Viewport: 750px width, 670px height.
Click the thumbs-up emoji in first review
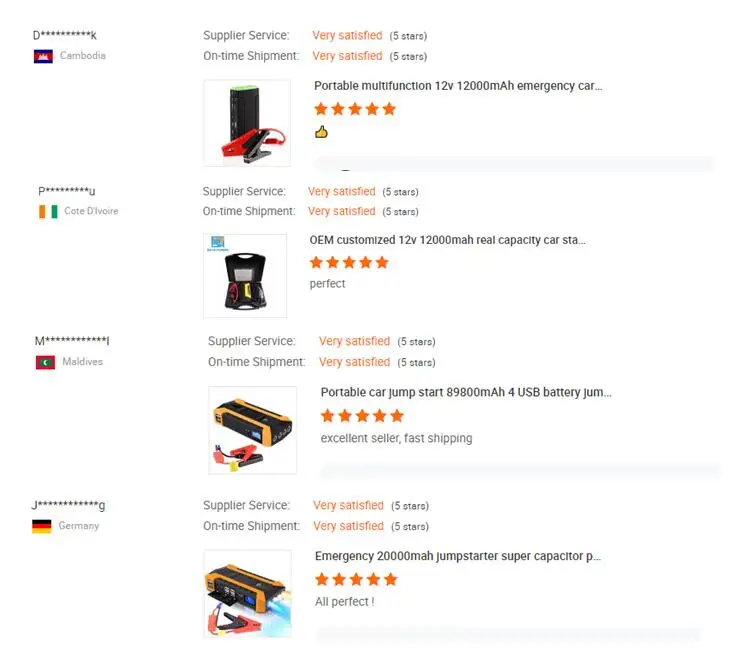321,132
